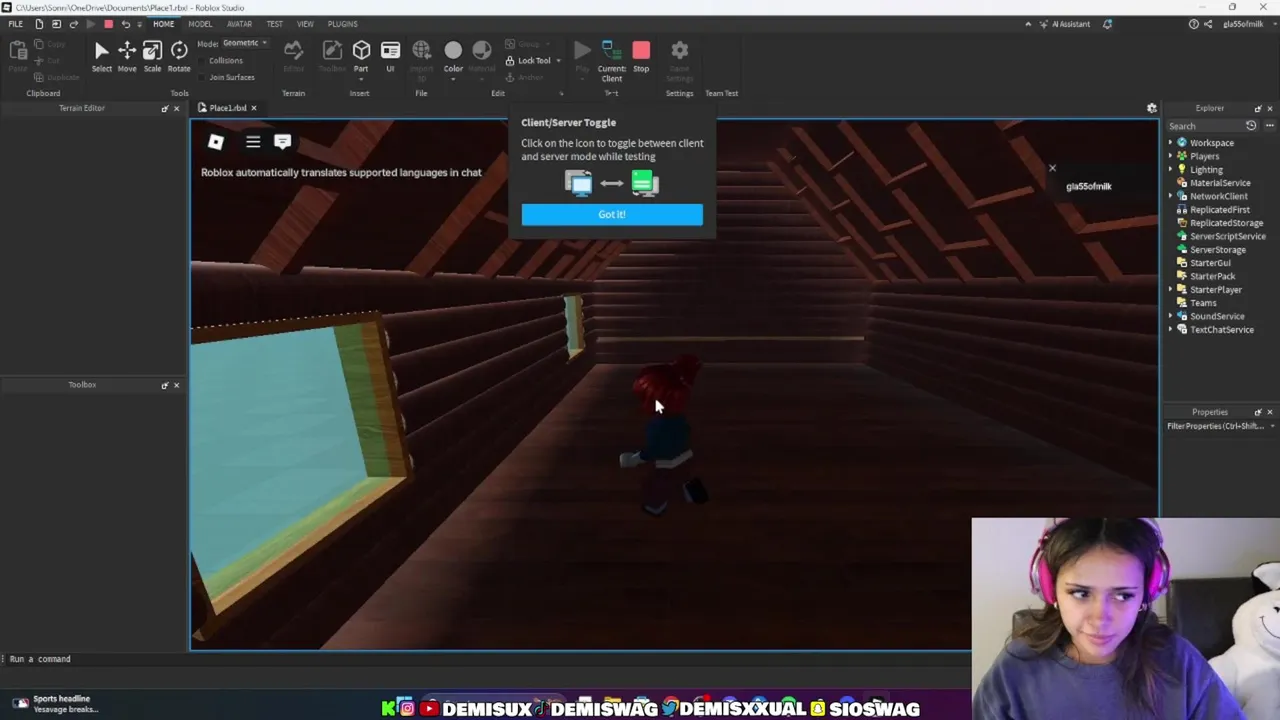Open the Terrain Editor tool

293,56
